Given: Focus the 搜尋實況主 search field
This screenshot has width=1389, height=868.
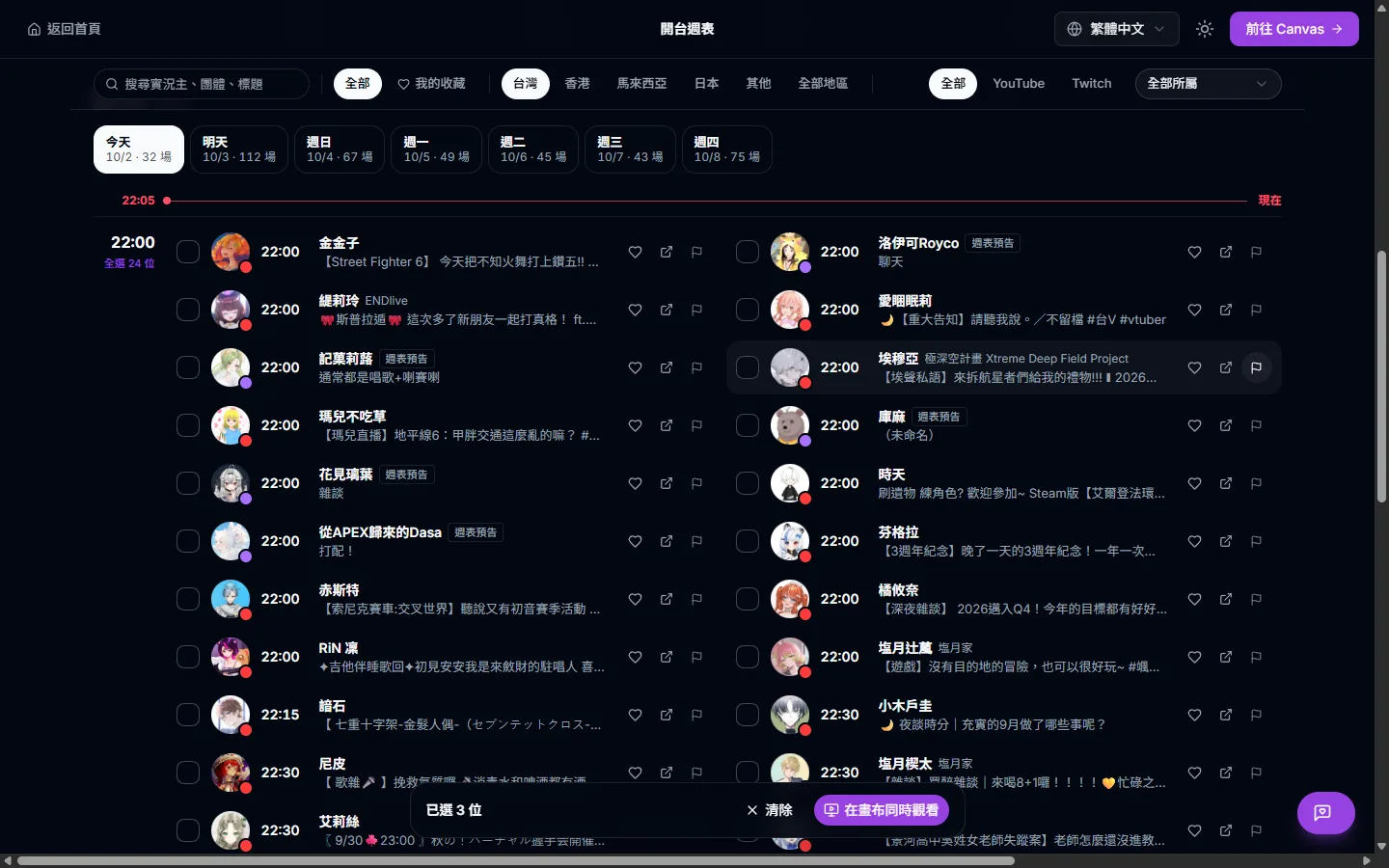Looking at the screenshot, I should tap(202, 84).
